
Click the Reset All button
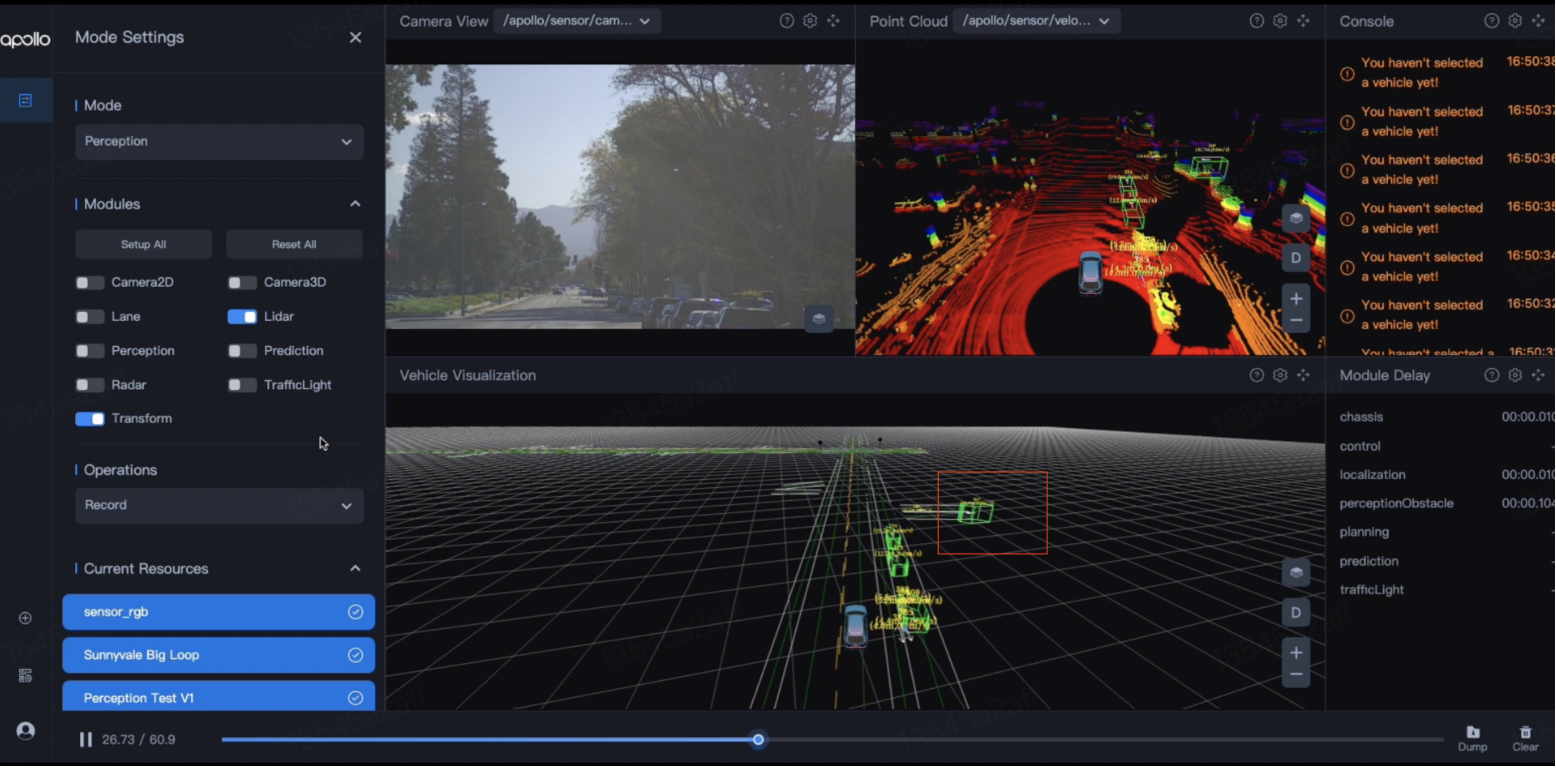(294, 245)
